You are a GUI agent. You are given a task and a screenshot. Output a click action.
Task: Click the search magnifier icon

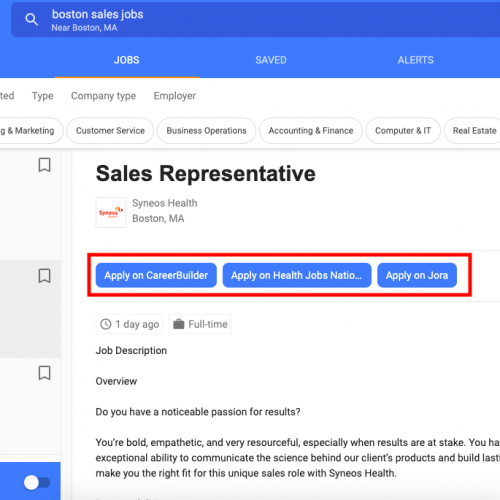tap(32, 20)
